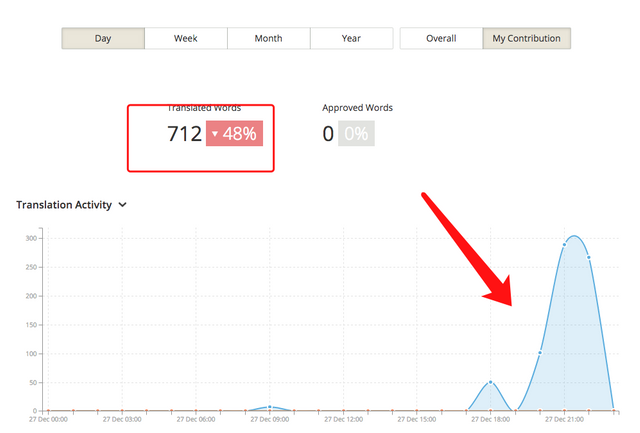Image resolution: width=640 pixels, height=433 pixels.
Task: Click the data point at 100 on the rising curve
Action: (540, 353)
